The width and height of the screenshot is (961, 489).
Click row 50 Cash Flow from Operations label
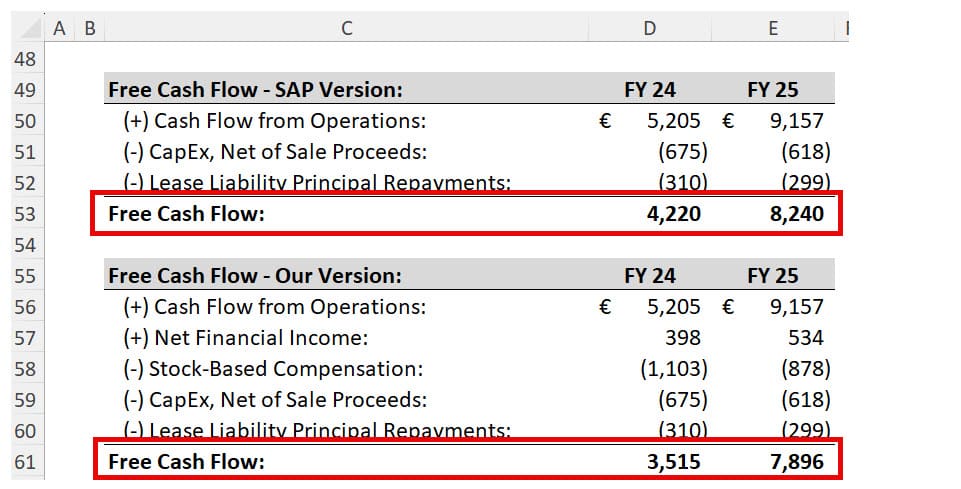tap(275, 121)
